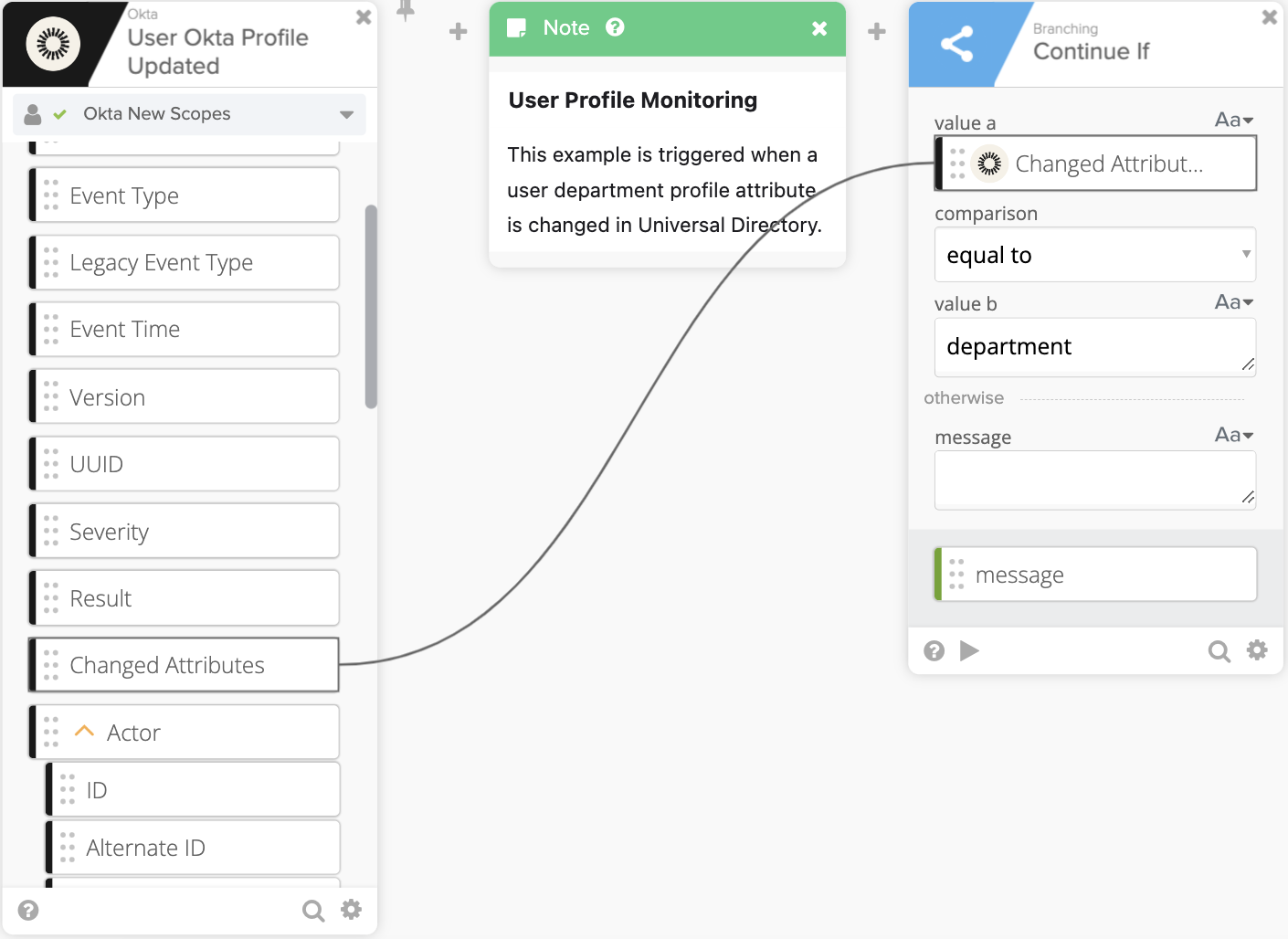Click the help question mark at the Okta card footer
The image size is (1288, 939).
pos(28,910)
